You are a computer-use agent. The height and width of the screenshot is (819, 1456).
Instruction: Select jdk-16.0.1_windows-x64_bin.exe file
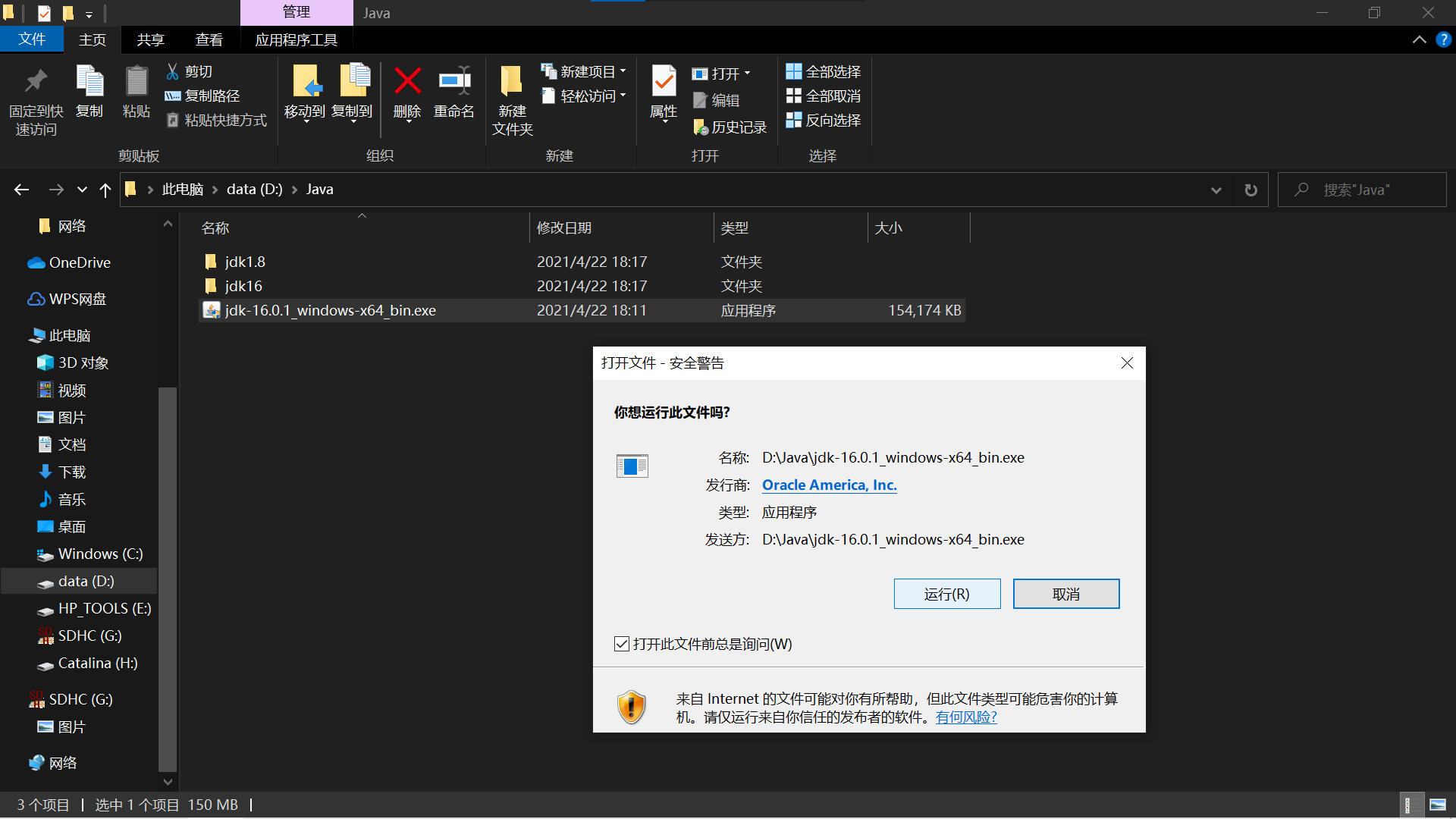(x=582, y=310)
